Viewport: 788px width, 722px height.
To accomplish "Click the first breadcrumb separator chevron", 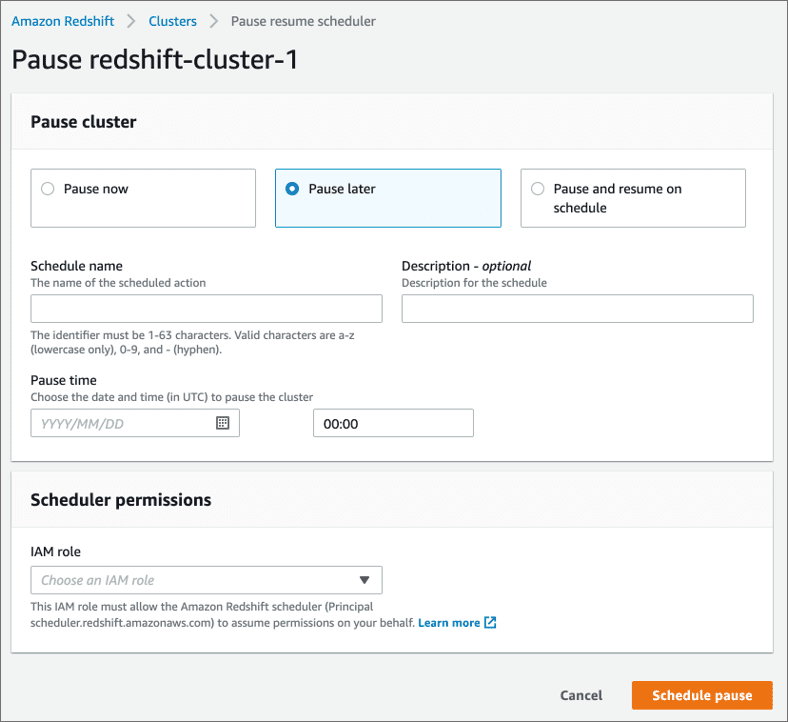I will tap(131, 21).
